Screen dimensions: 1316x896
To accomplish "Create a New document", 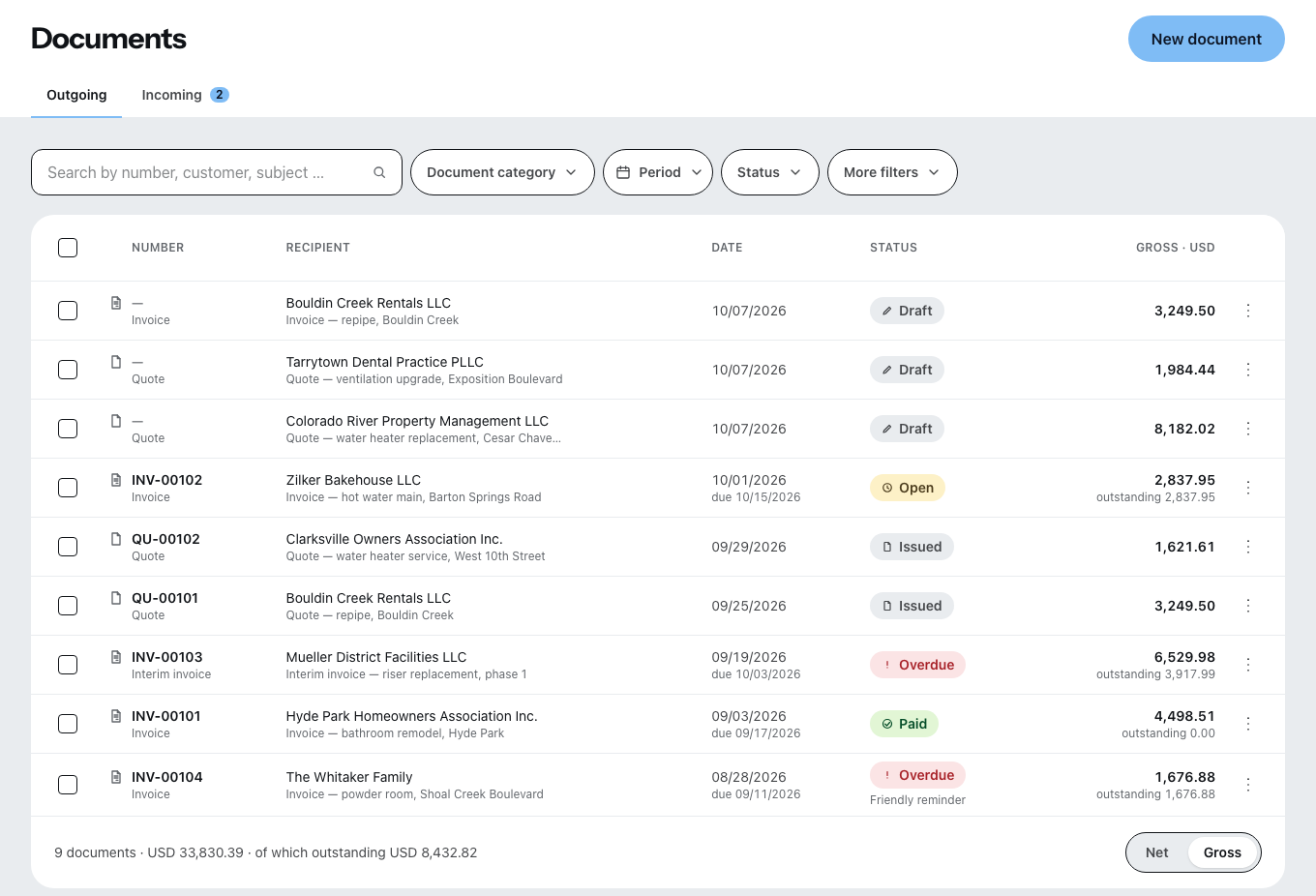I will (x=1207, y=39).
